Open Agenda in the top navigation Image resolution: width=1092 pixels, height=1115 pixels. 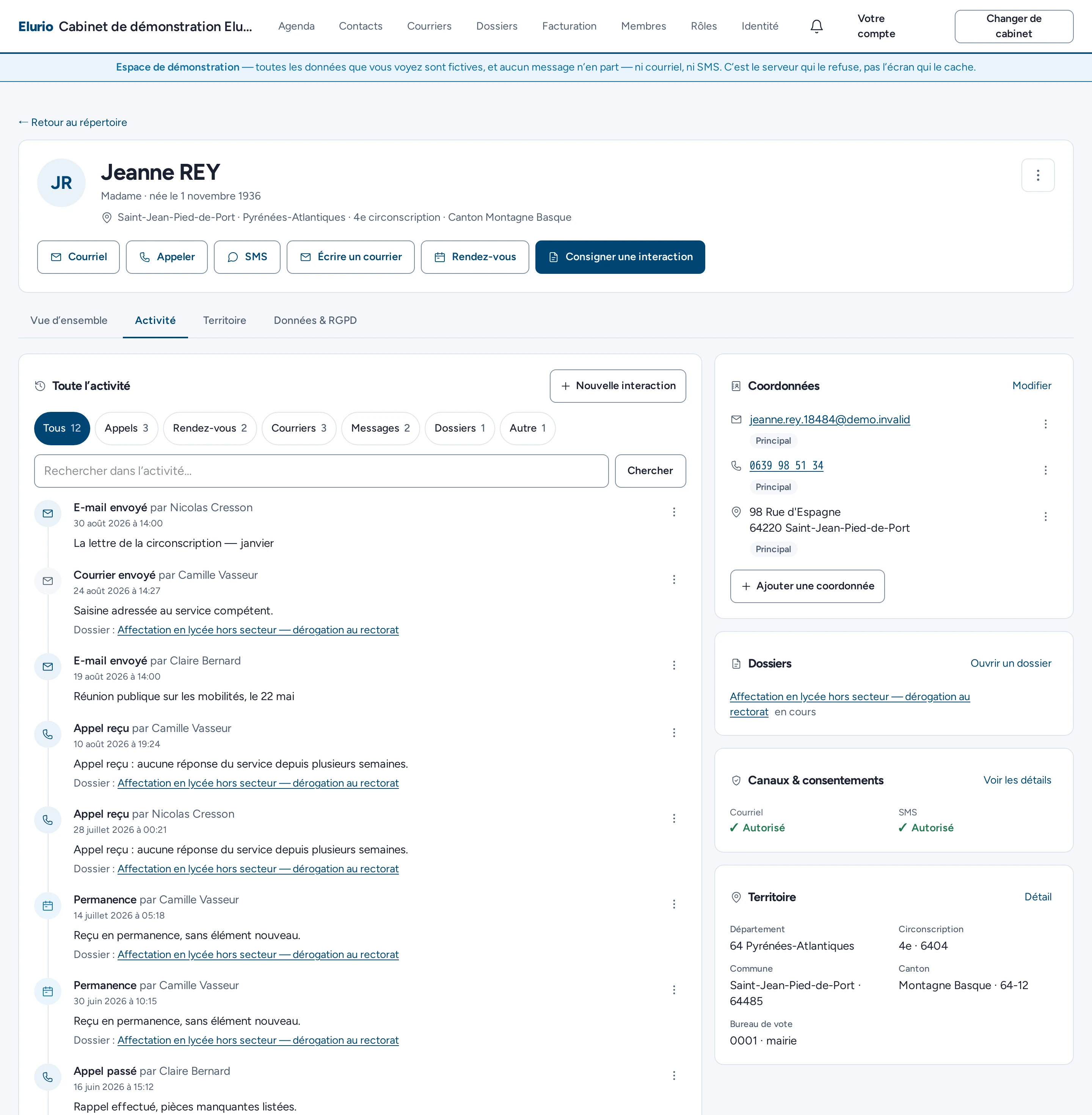[297, 27]
